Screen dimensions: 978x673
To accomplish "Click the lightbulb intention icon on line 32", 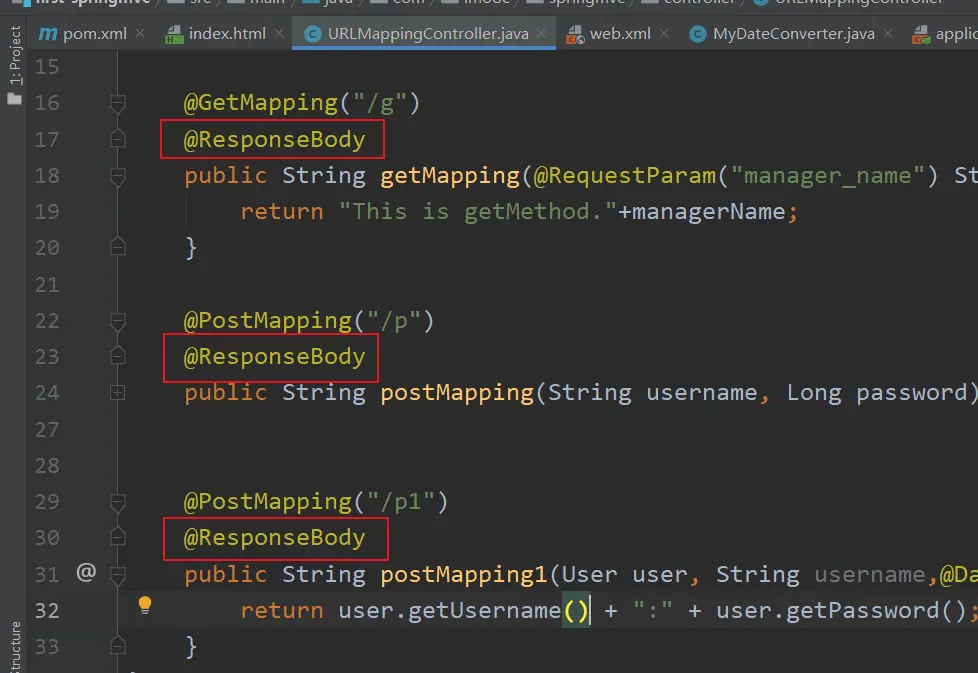I will tap(145, 605).
